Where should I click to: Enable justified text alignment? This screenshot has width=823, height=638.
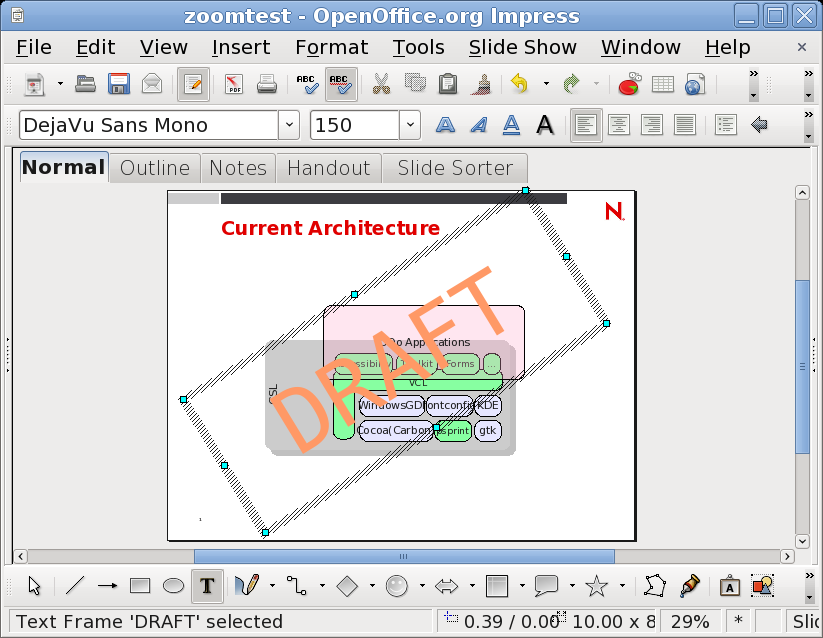[x=685, y=125]
